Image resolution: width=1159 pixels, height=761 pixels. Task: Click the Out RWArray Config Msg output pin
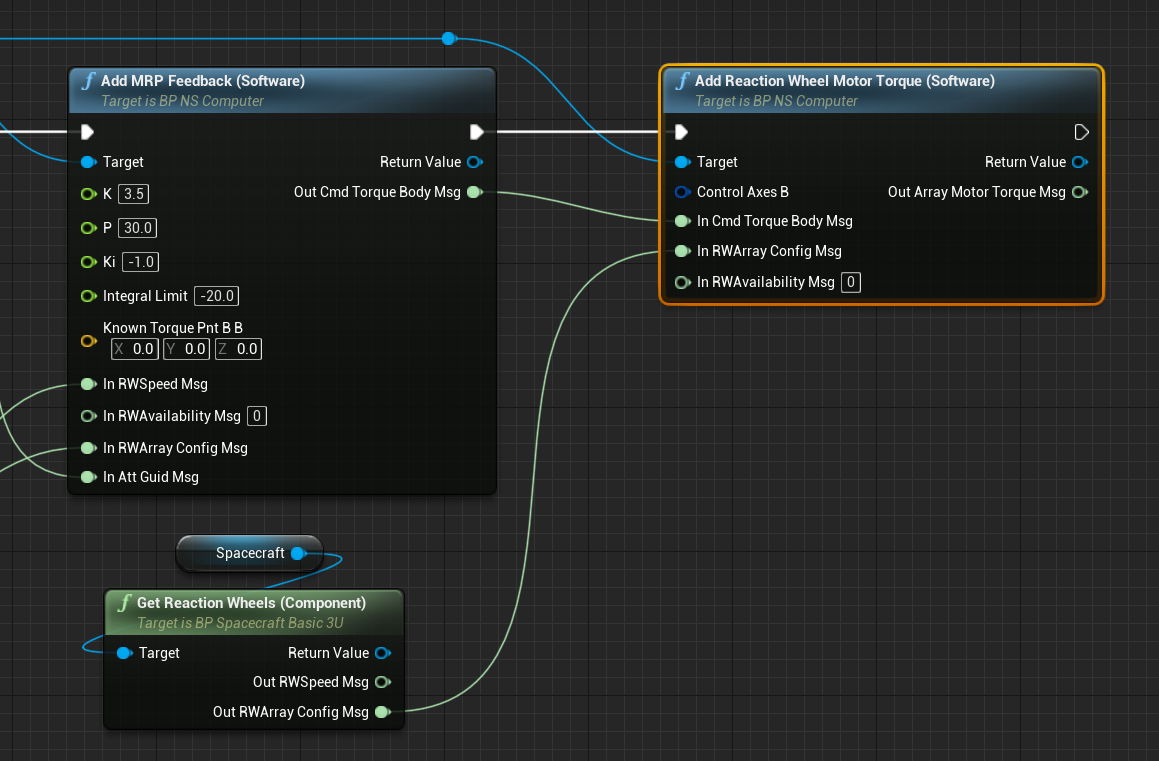pos(382,713)
